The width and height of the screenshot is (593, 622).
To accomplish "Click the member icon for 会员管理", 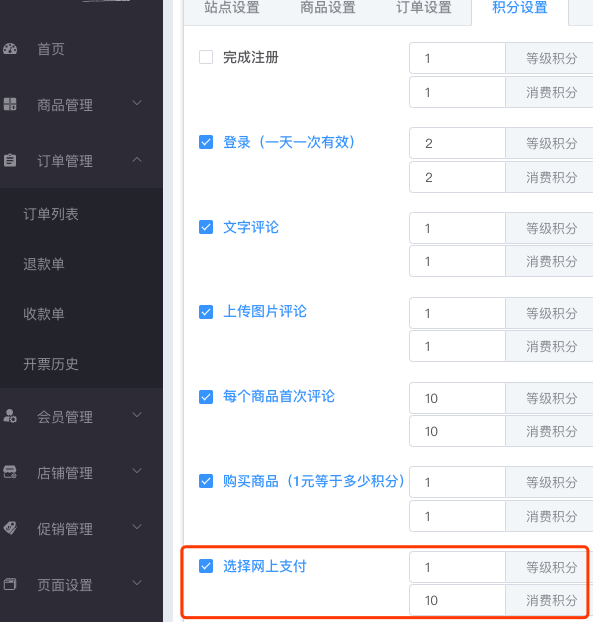I will (x=10, y=416).
